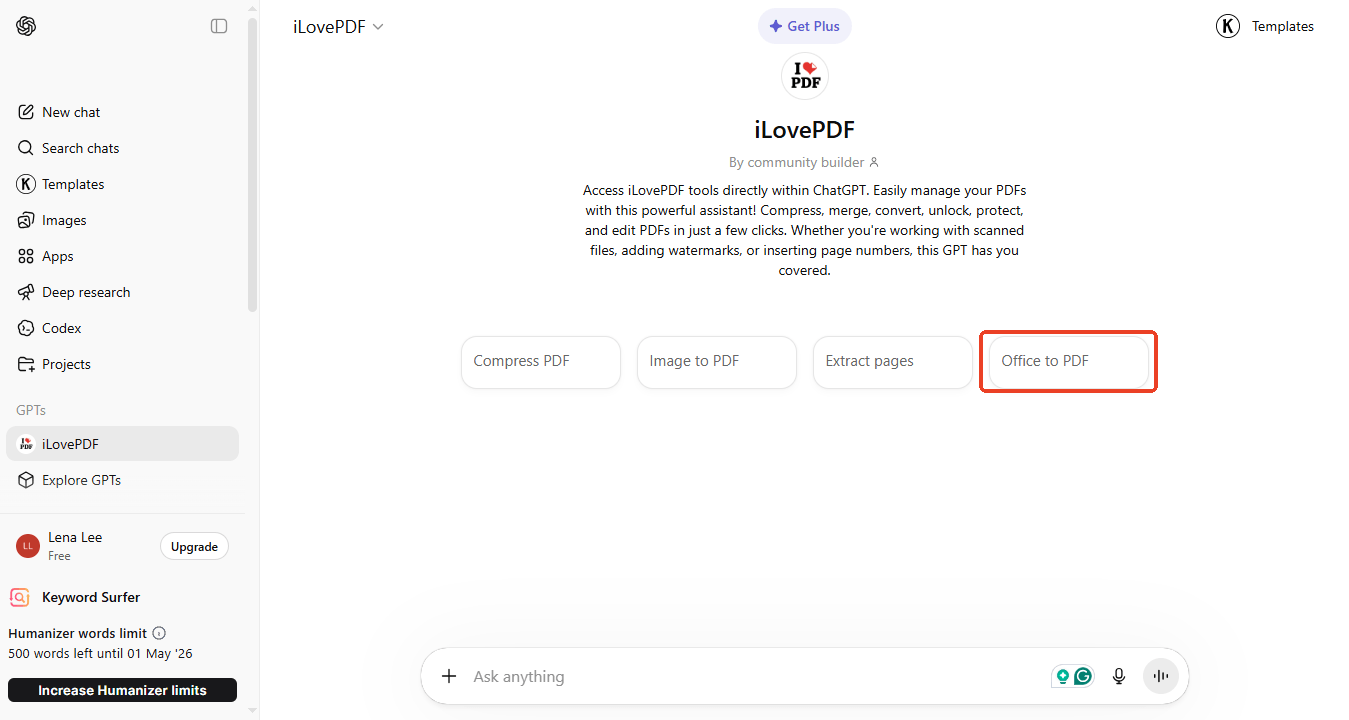
Task: Open Codex from the sidebar
Action: (x=60, y=327)
